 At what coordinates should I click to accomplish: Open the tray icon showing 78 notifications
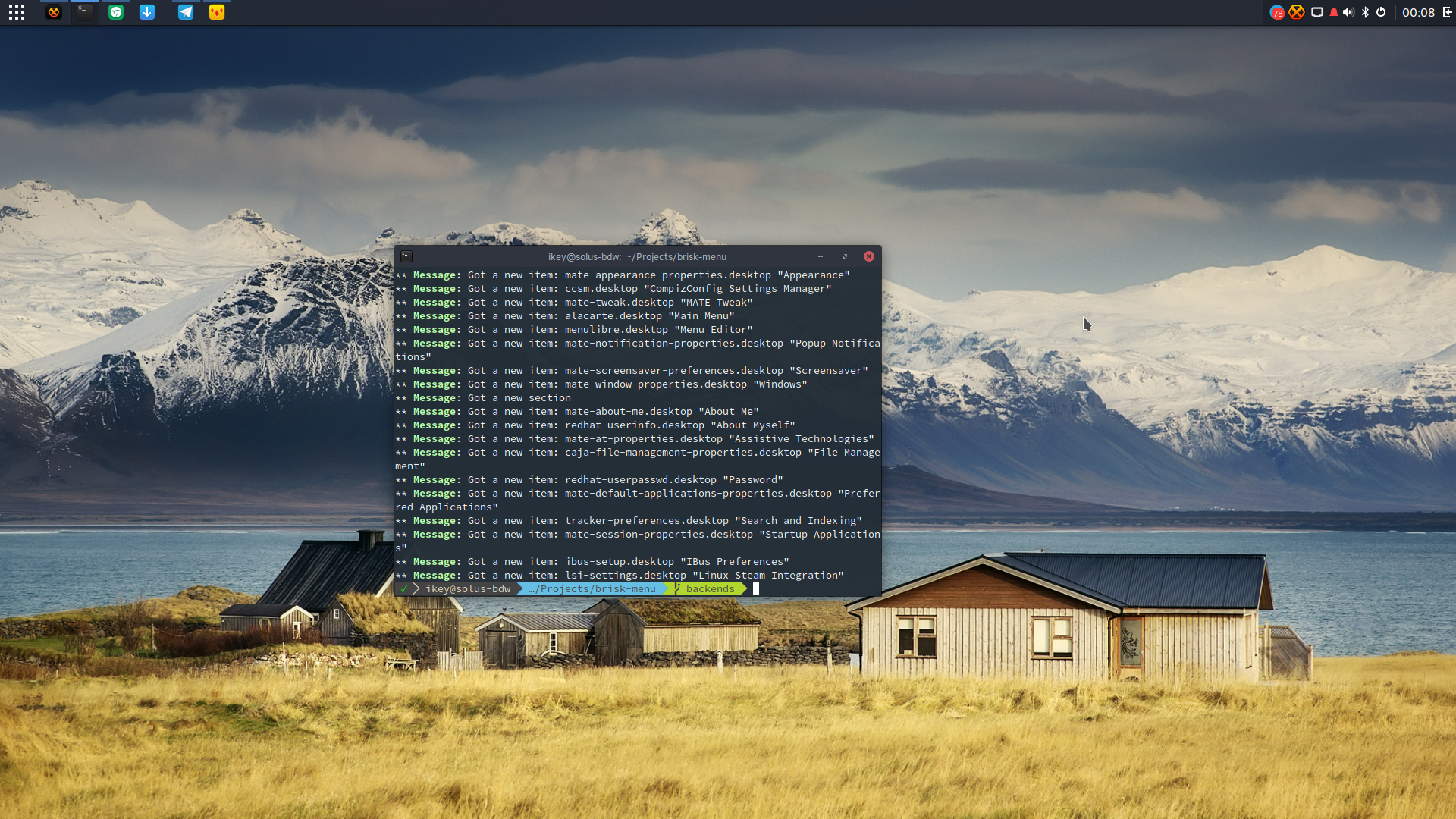pos(1277,12)
